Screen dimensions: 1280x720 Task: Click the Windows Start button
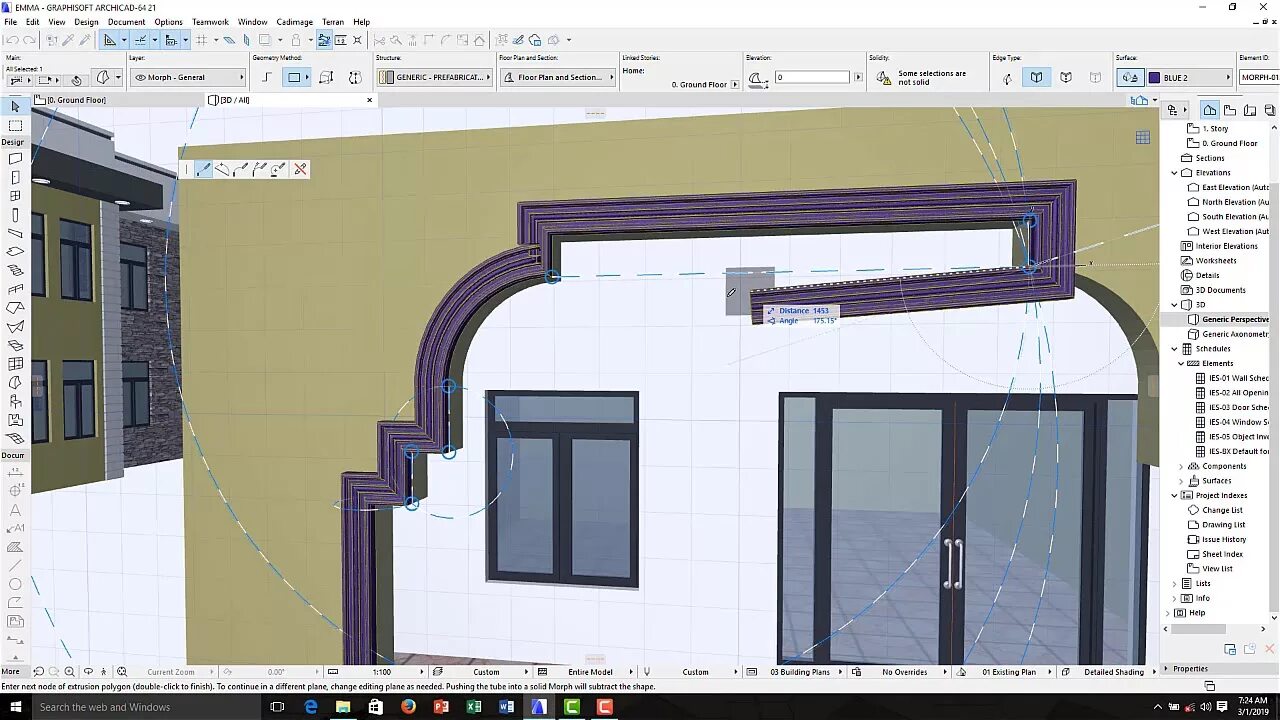click(16, 707)
